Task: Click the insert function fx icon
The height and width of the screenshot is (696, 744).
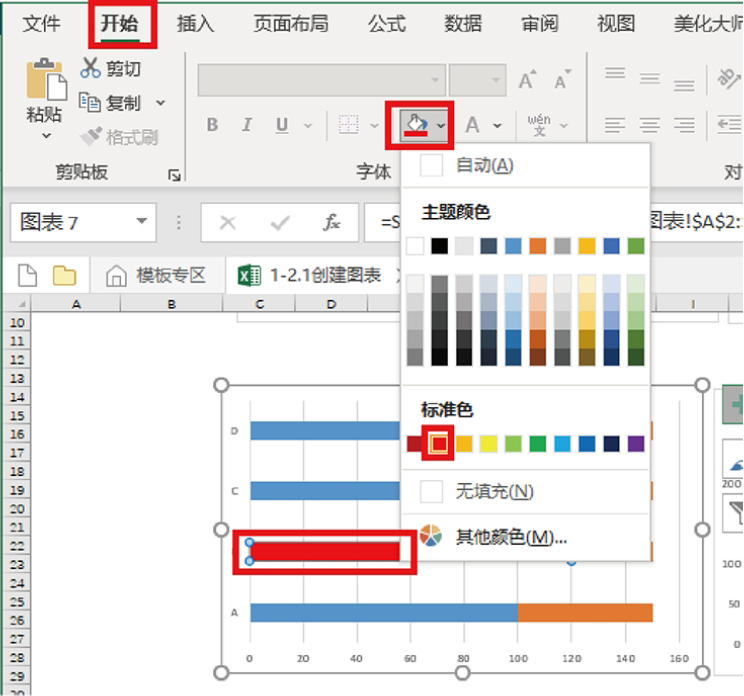Action: pyautogui.click(x=332, y=222)
